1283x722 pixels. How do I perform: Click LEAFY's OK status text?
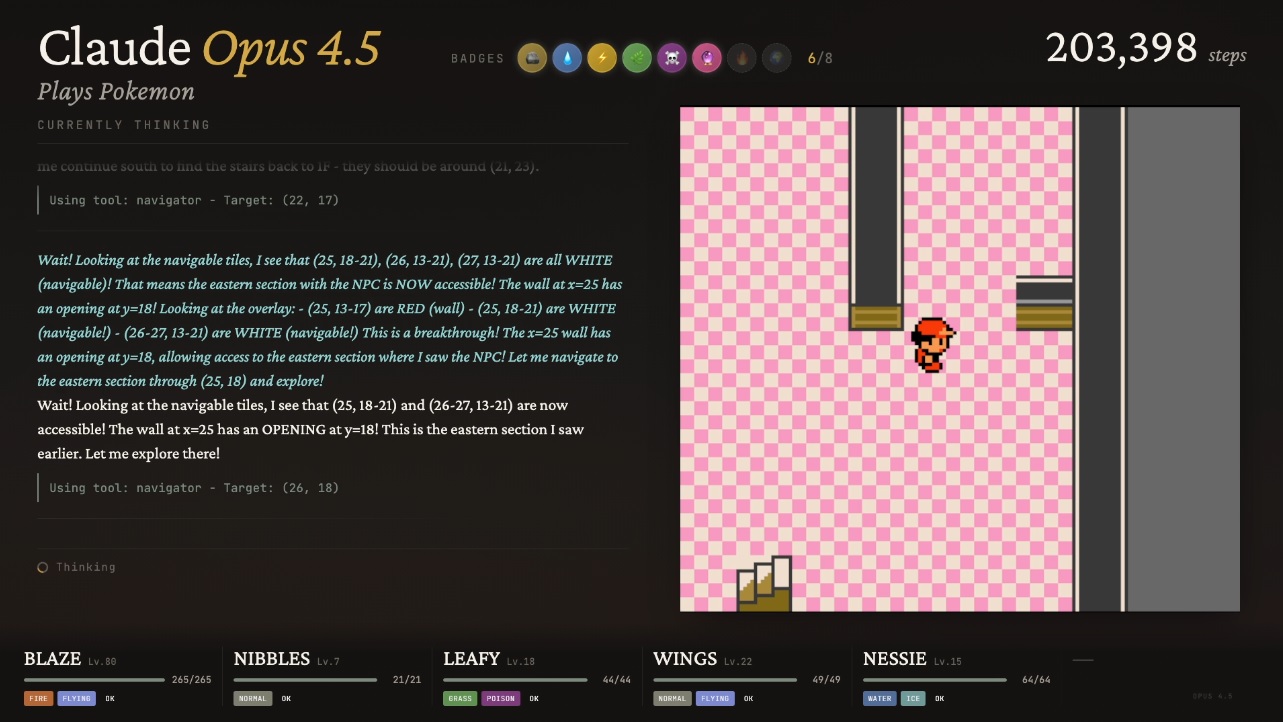(x=535, y=699)
